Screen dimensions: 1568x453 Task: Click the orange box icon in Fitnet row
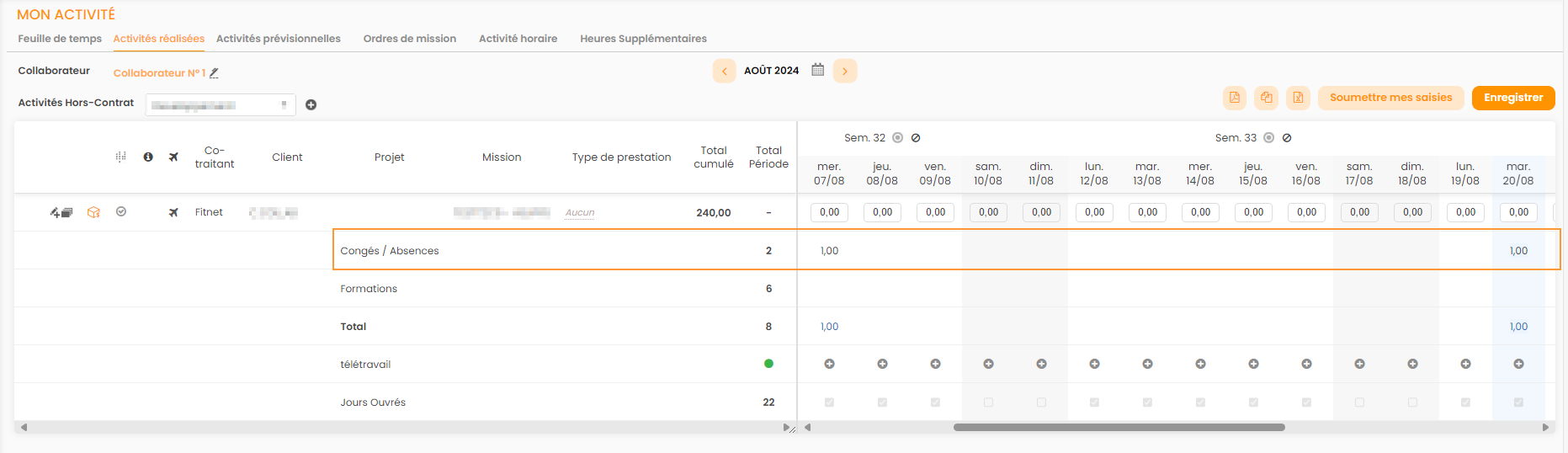pyautogui.click(x=93, y=212)
